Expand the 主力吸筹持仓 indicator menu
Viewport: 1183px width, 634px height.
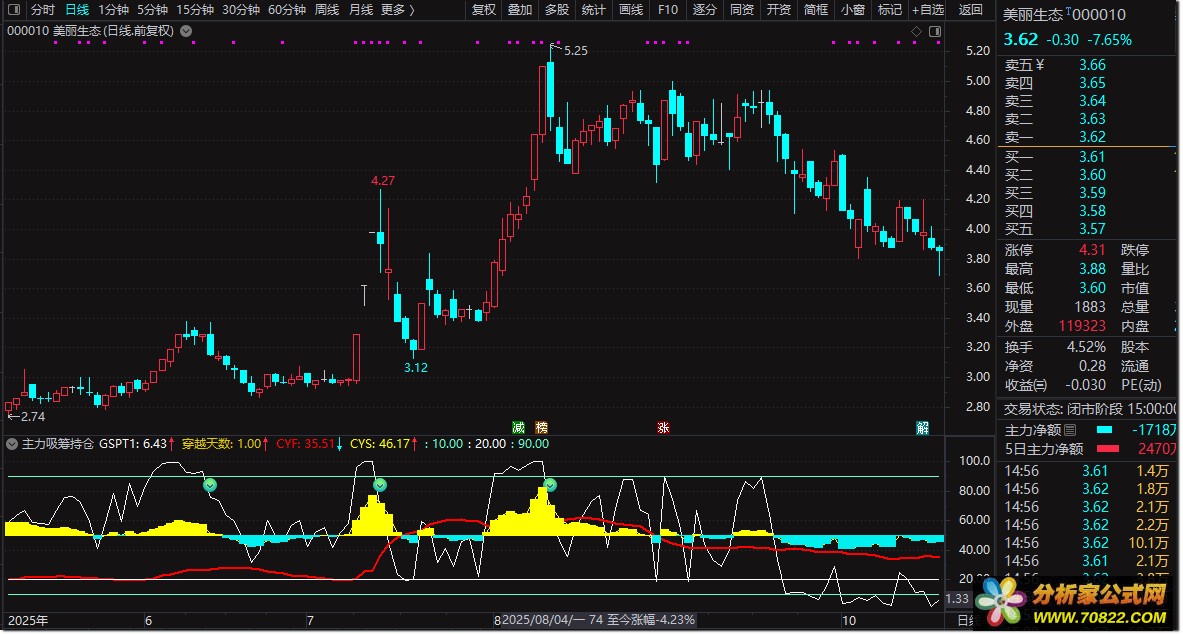[12, 444]
